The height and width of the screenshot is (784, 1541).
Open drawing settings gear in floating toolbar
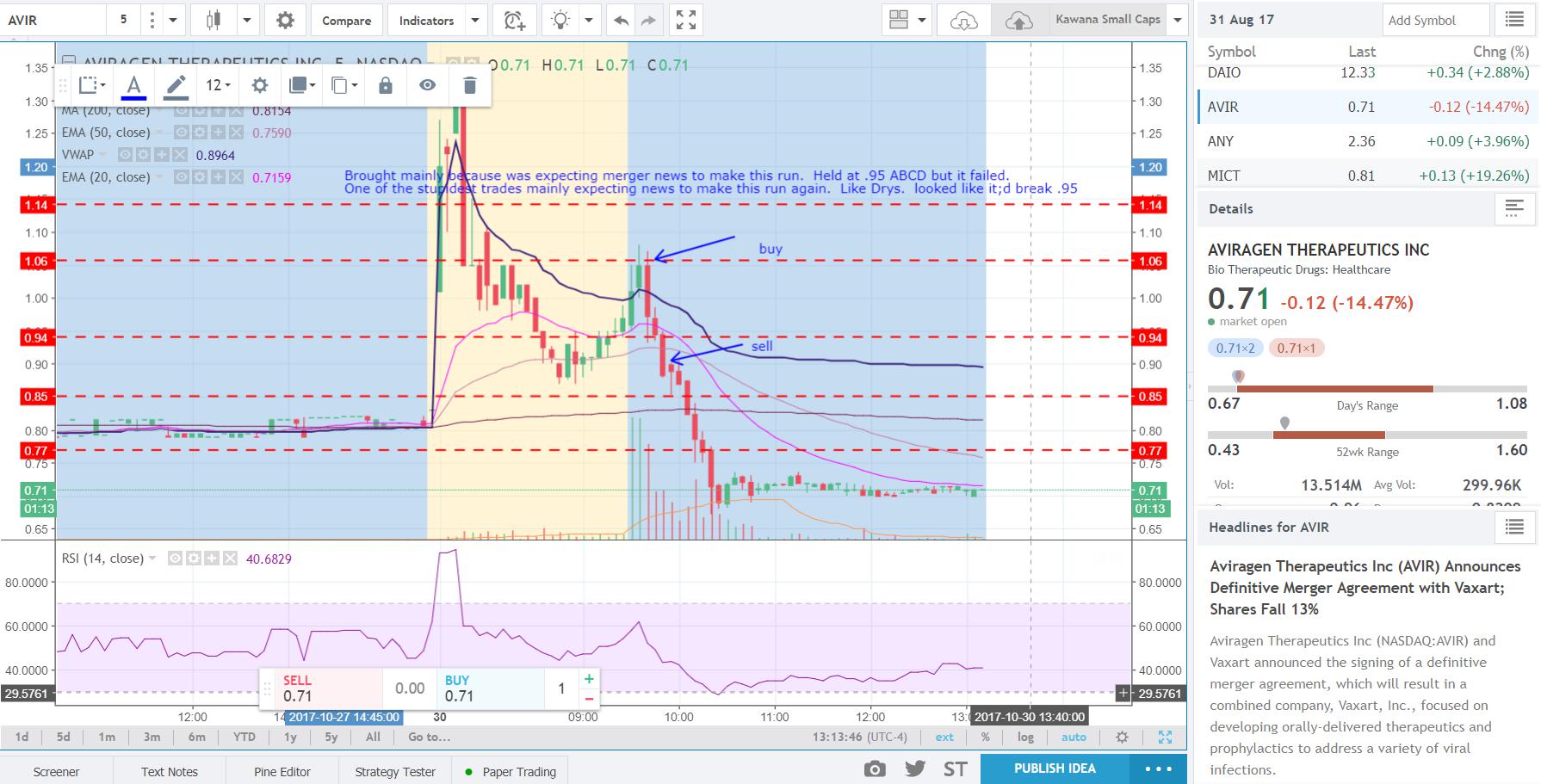tap(259, 85)
